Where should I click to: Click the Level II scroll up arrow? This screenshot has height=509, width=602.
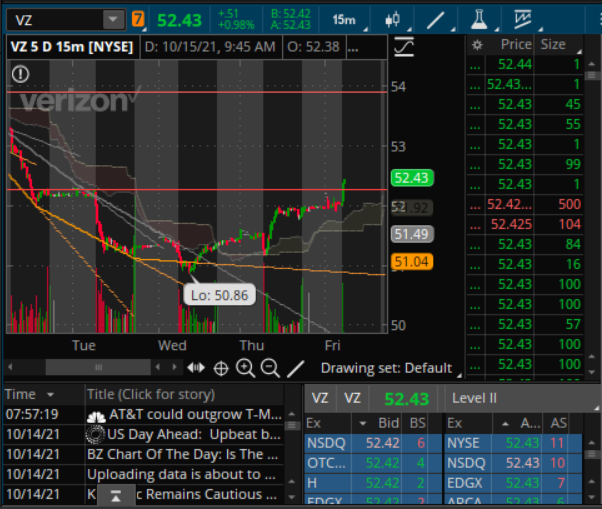tap(592, 442)
